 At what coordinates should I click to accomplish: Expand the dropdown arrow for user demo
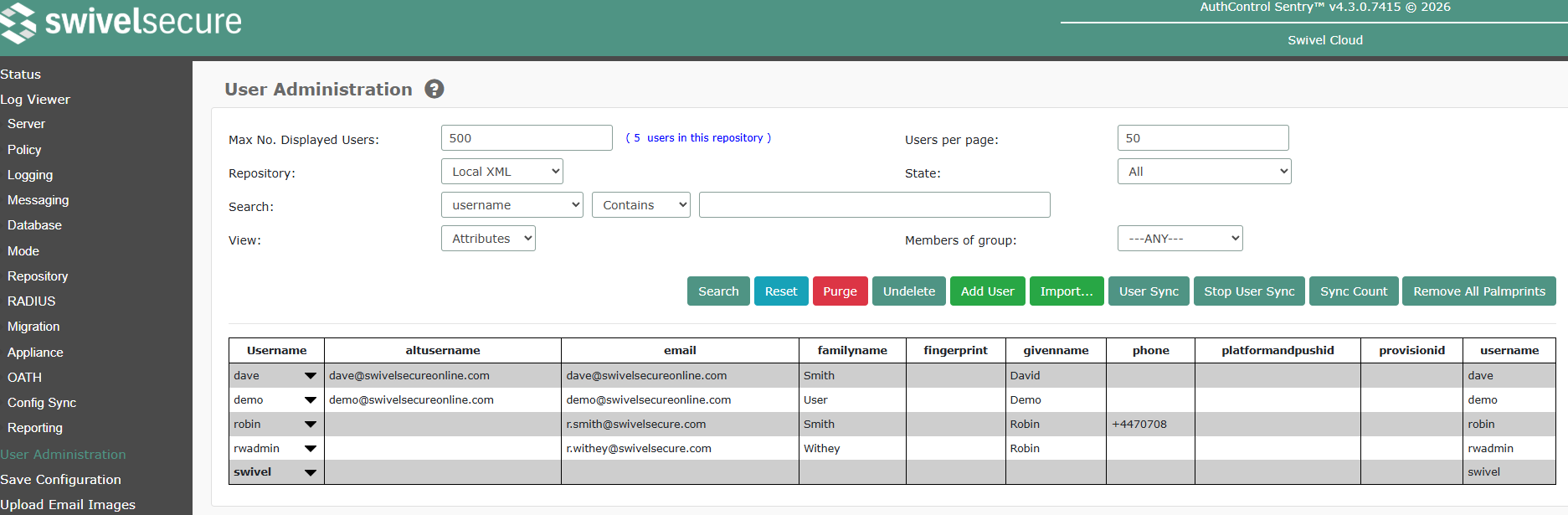point(311,400)
